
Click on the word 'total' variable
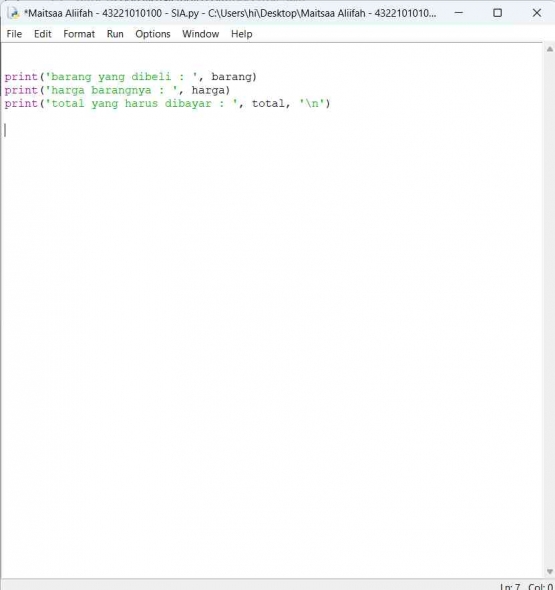pos(268,103)
